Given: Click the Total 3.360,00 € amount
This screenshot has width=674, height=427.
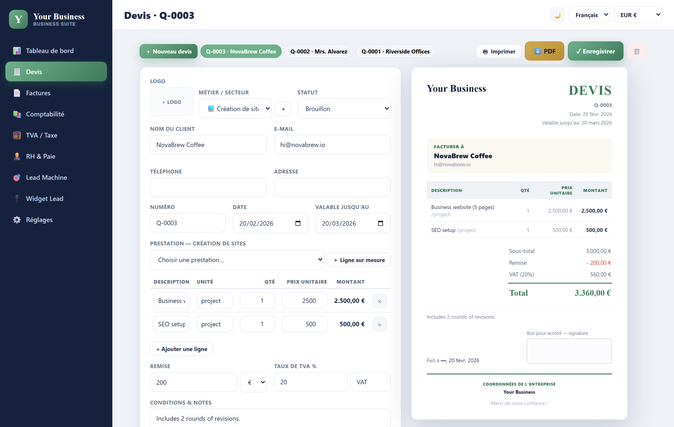Looking at the screenshot, I should 593,293.
